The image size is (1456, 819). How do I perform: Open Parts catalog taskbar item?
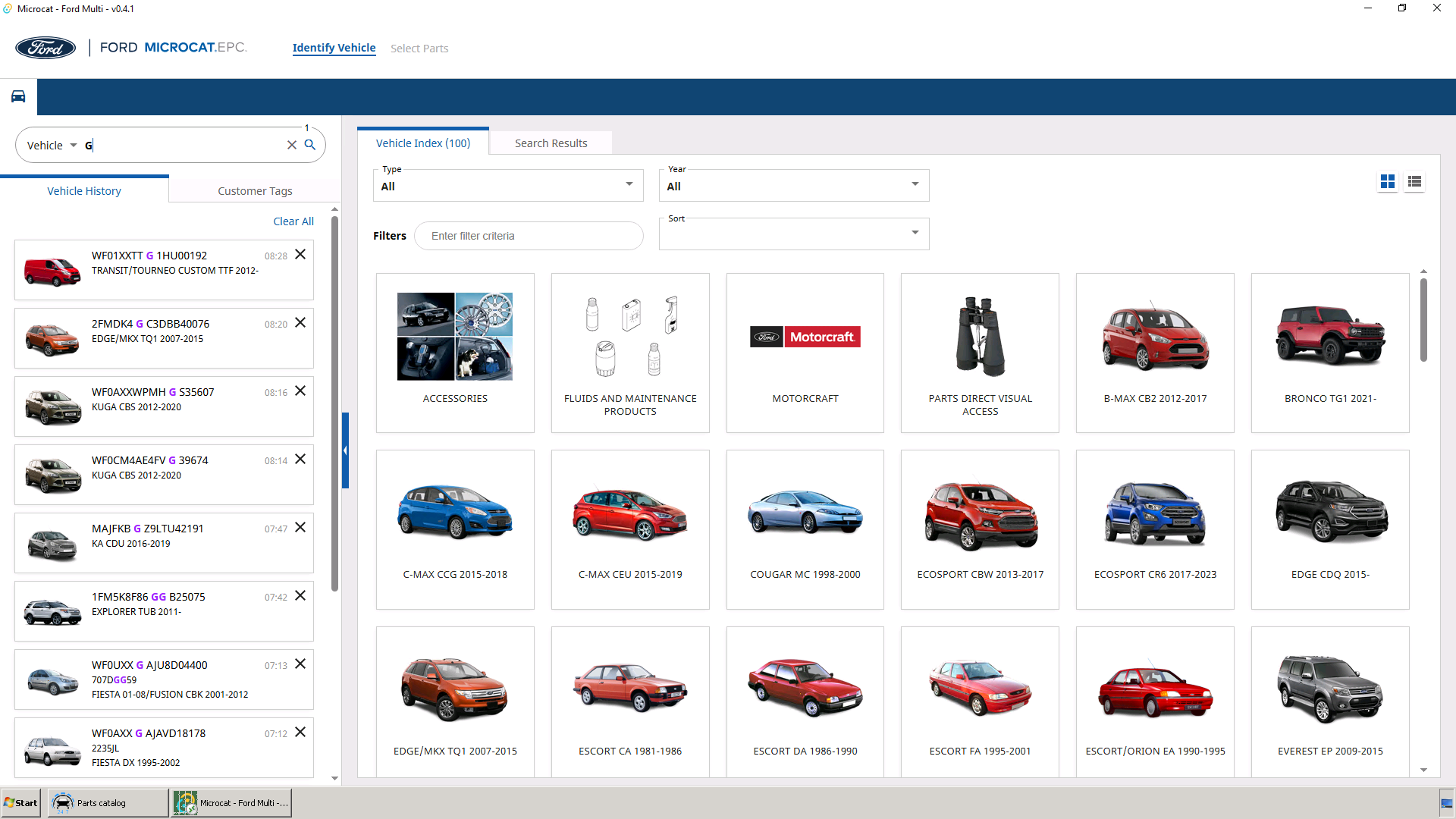click(x=108, y=803)
